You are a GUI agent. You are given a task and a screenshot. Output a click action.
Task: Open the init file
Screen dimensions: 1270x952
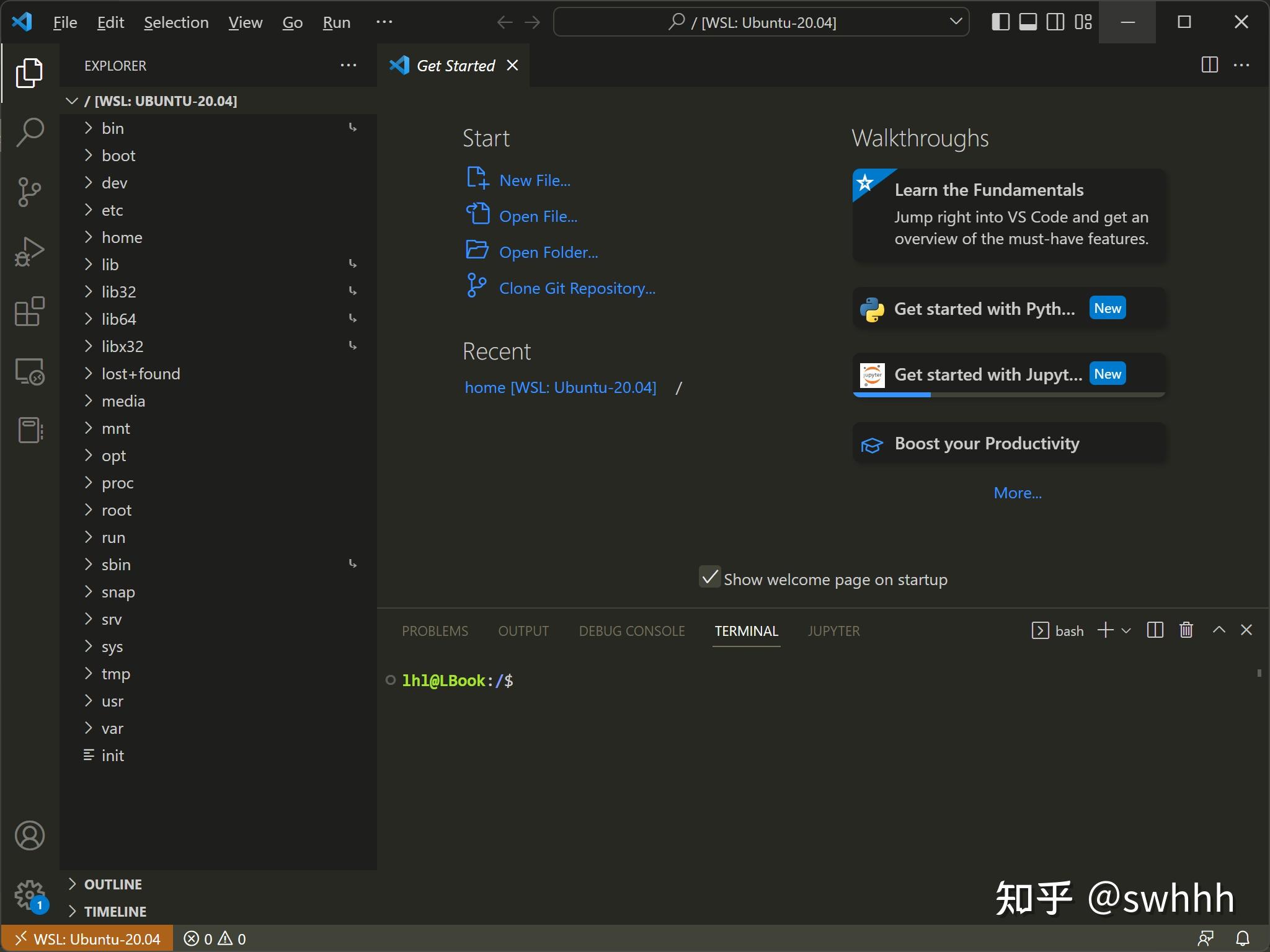pyautogui.click(x=218, y=755)
